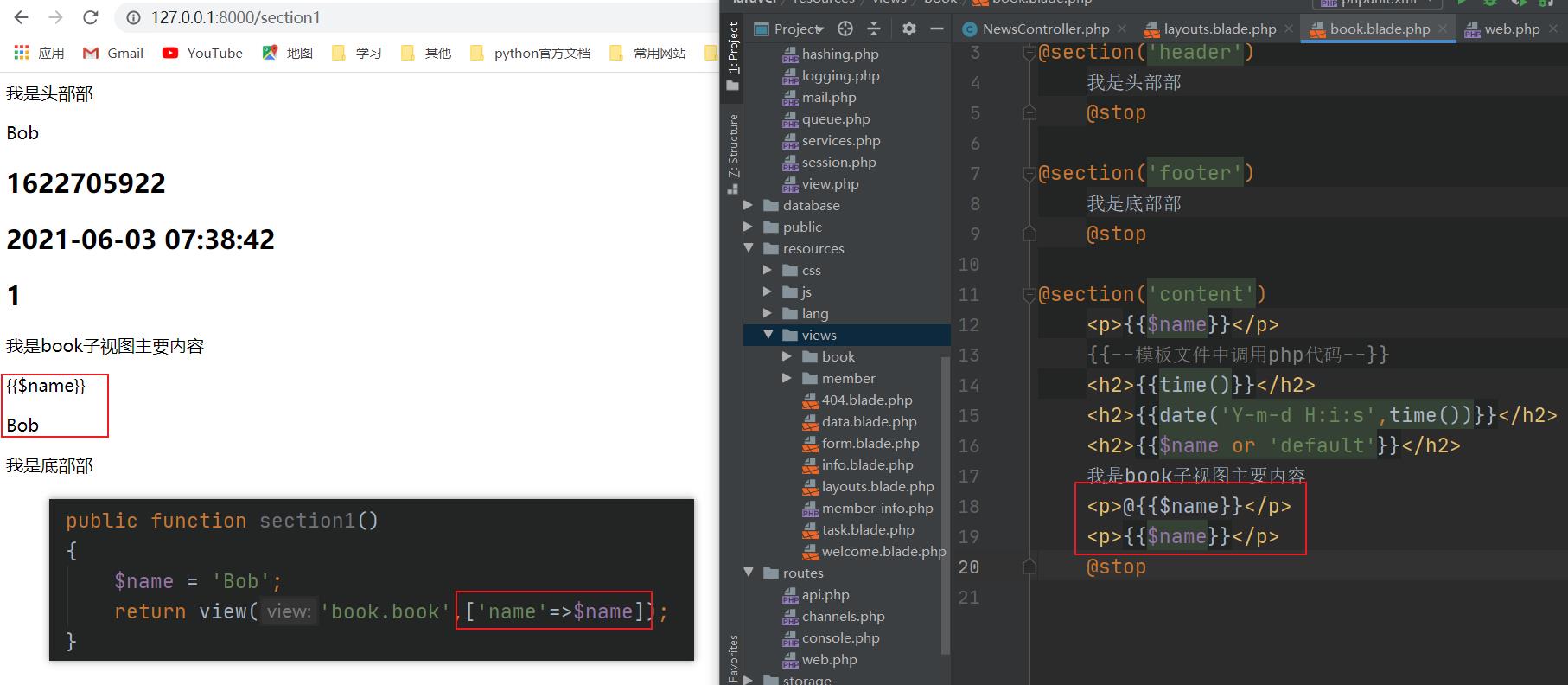Viewport: 1568px width, 685px height.
Task: Select api.php under routes
Action: click(815, 594)
